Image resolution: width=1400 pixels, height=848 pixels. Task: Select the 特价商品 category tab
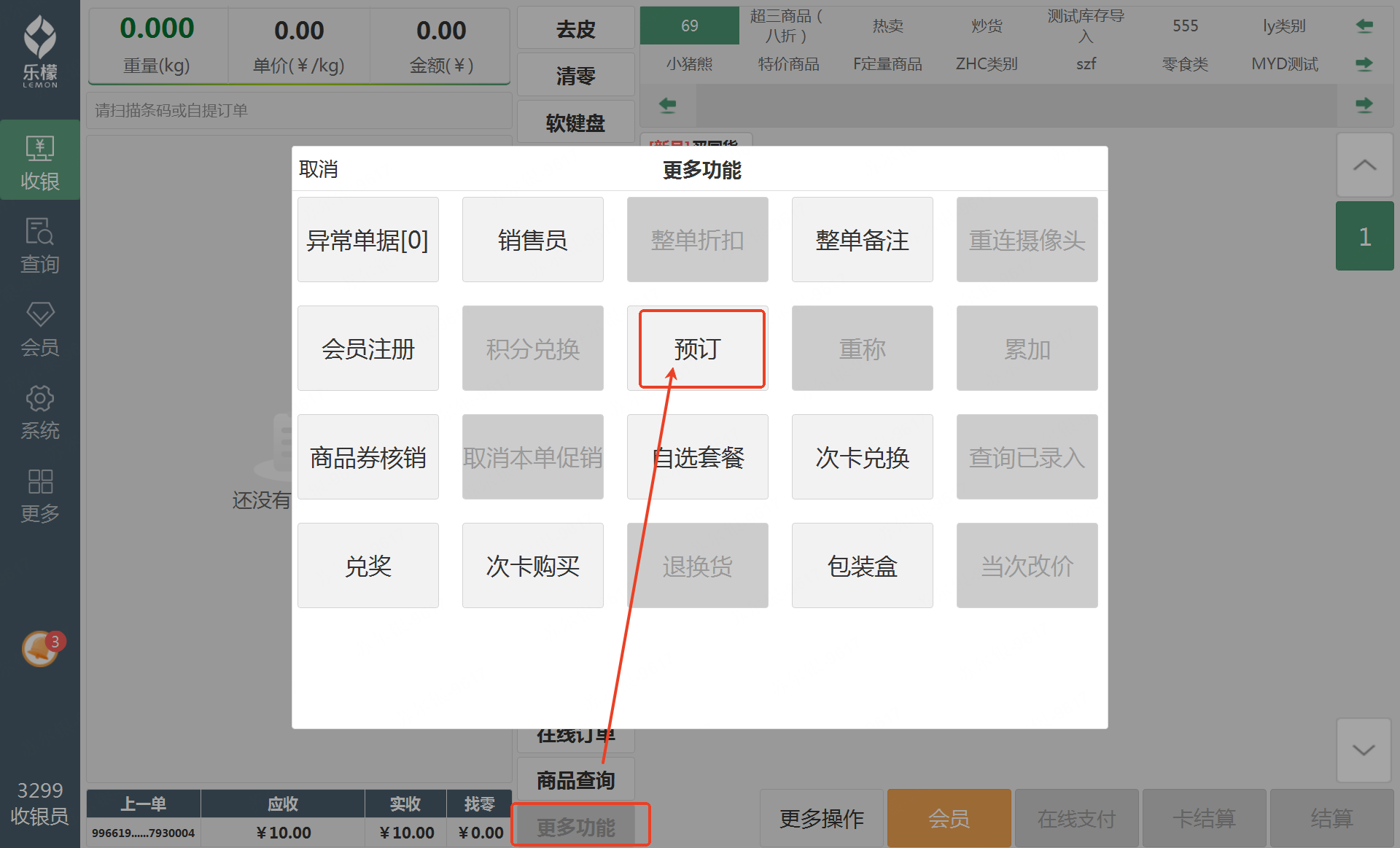[788, 64]
